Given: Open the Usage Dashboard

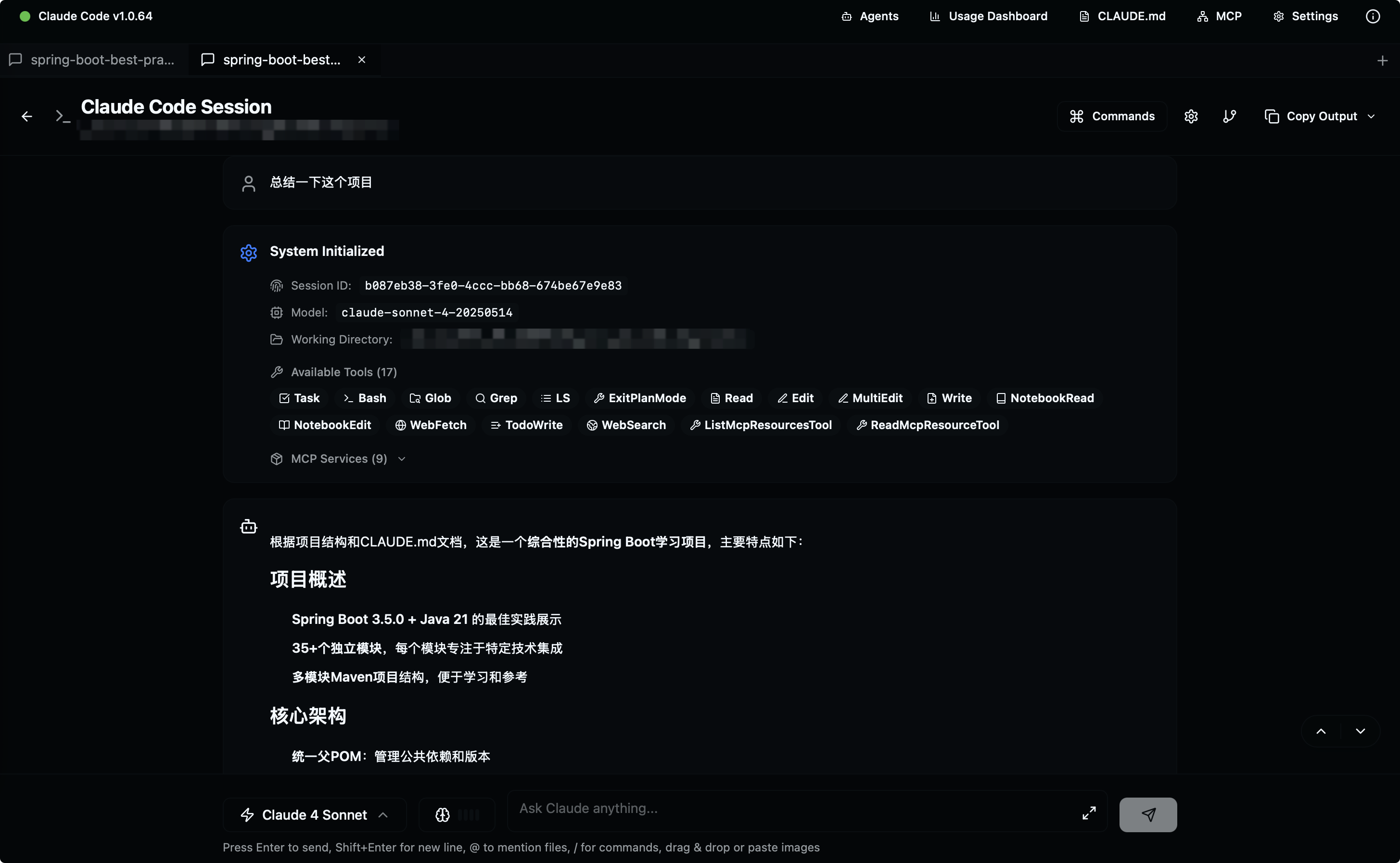Looking at the screenshot, I should [989, 16].
